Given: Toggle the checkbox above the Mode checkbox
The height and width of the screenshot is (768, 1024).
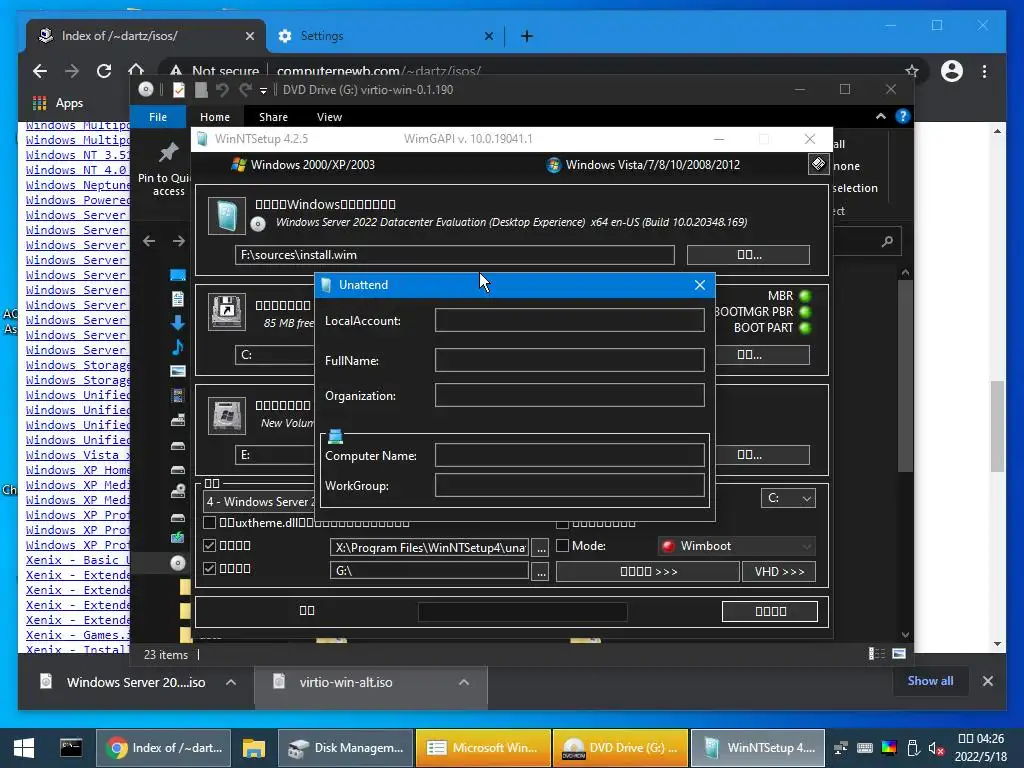Looking at the screenshot, I should (x=562, y=524).
